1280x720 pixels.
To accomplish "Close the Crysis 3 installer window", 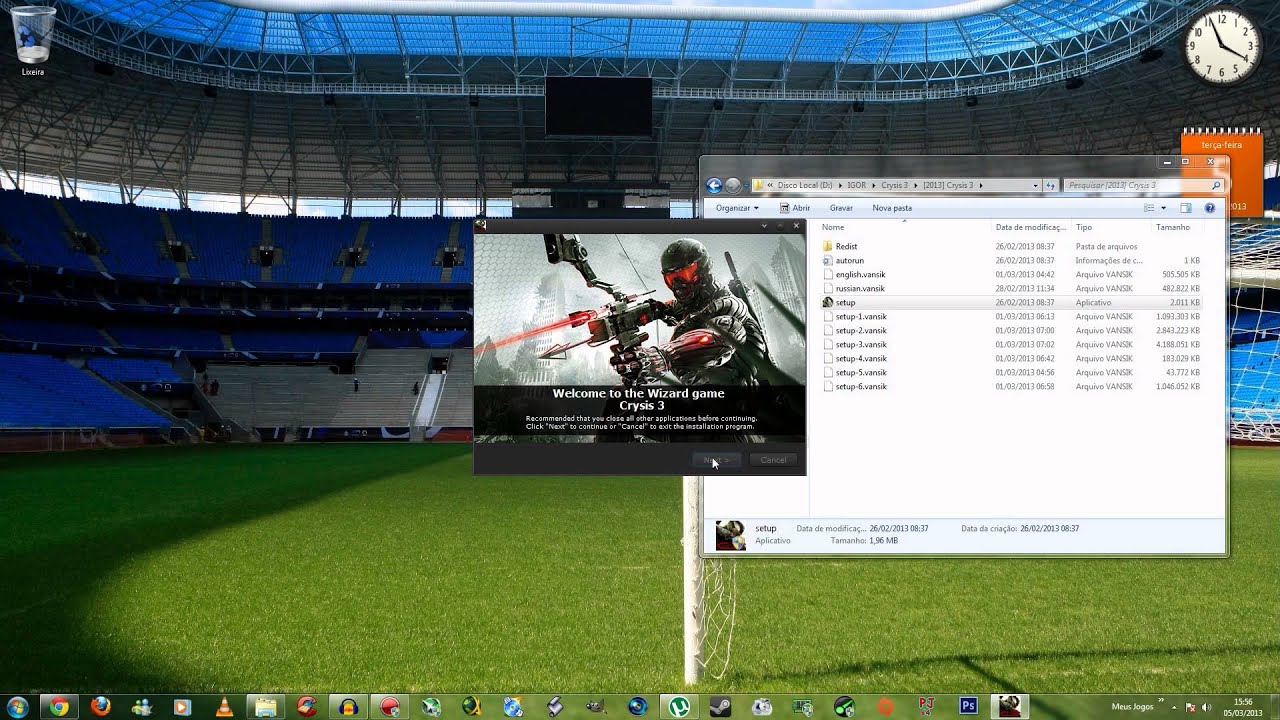I will [x=796, y=226].
